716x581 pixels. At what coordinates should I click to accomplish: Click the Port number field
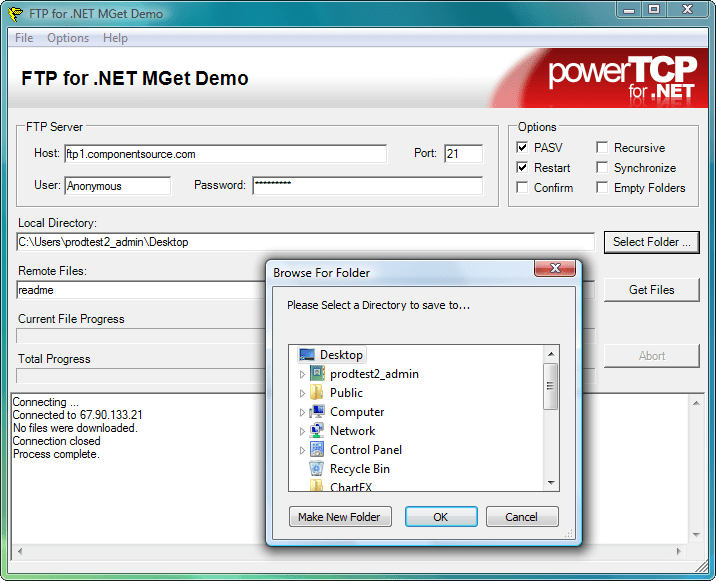click(x=463, y=153)
